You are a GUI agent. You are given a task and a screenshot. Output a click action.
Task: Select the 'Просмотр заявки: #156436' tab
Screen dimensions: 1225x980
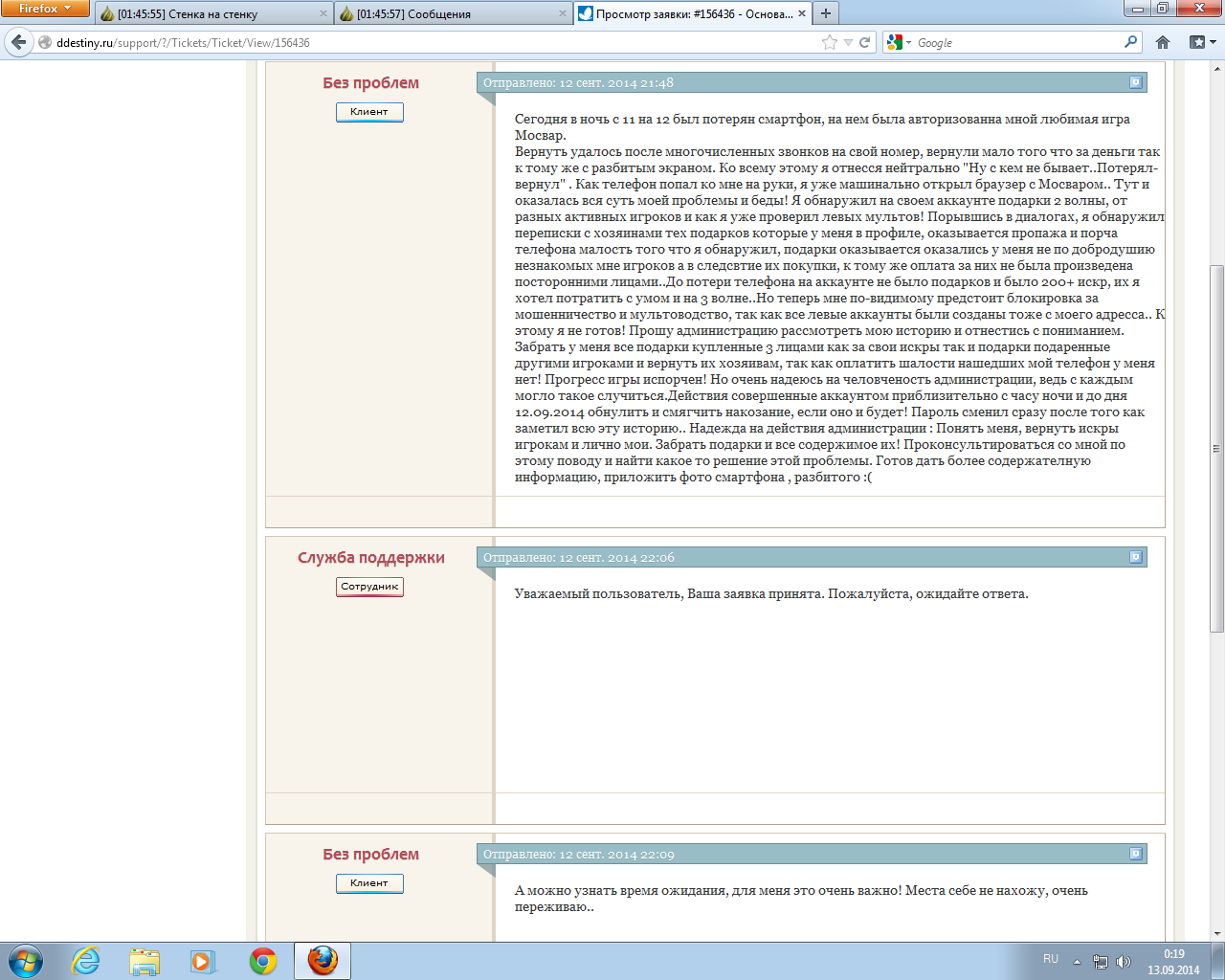click(x=693, y=13)
